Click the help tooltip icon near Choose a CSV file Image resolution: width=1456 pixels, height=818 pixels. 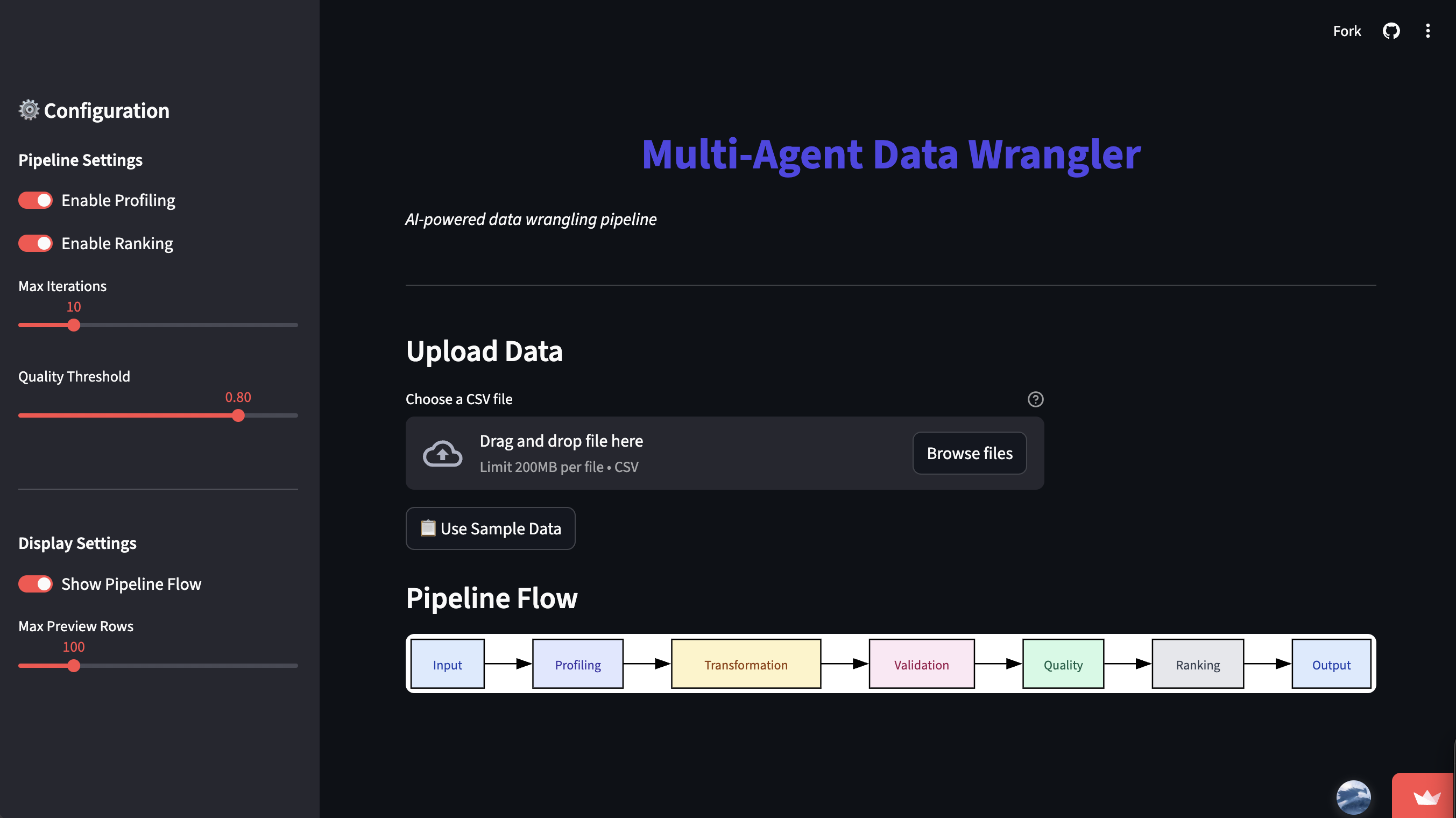[x=1036, y=400]
